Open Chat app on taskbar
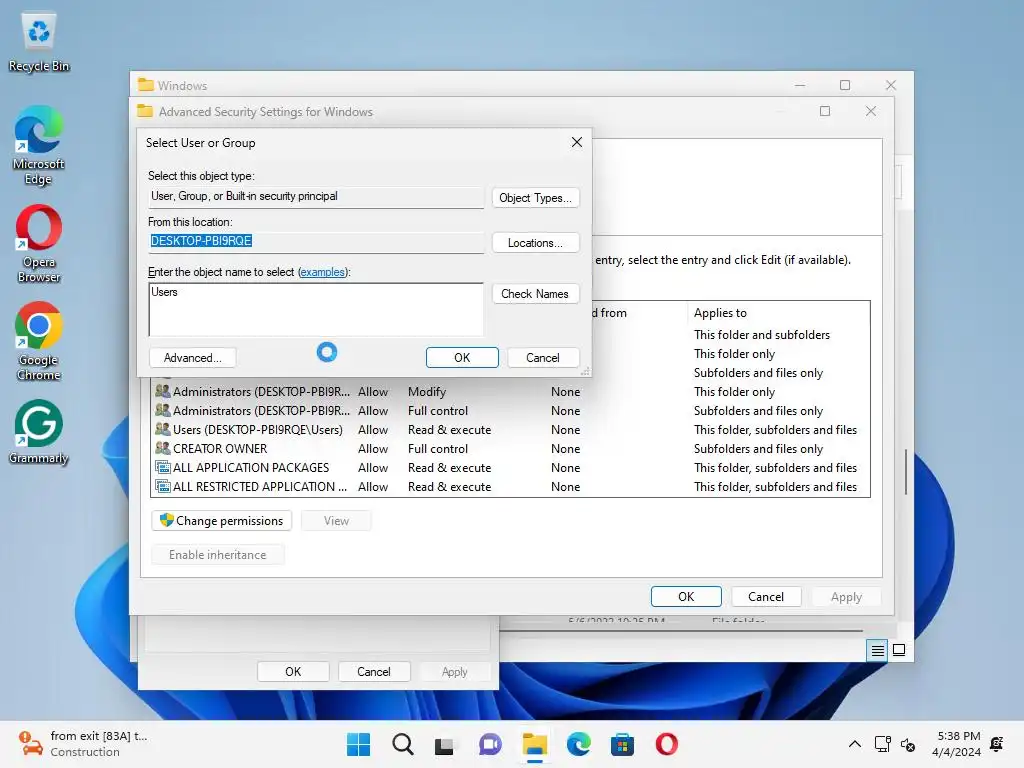The image size is (1024, 768). pyautogui.click(x=490, y=744)
